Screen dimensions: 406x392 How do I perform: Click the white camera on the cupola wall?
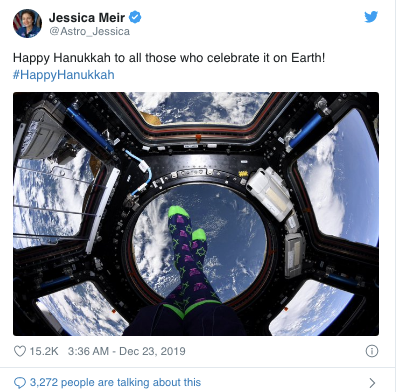[270, 192]
